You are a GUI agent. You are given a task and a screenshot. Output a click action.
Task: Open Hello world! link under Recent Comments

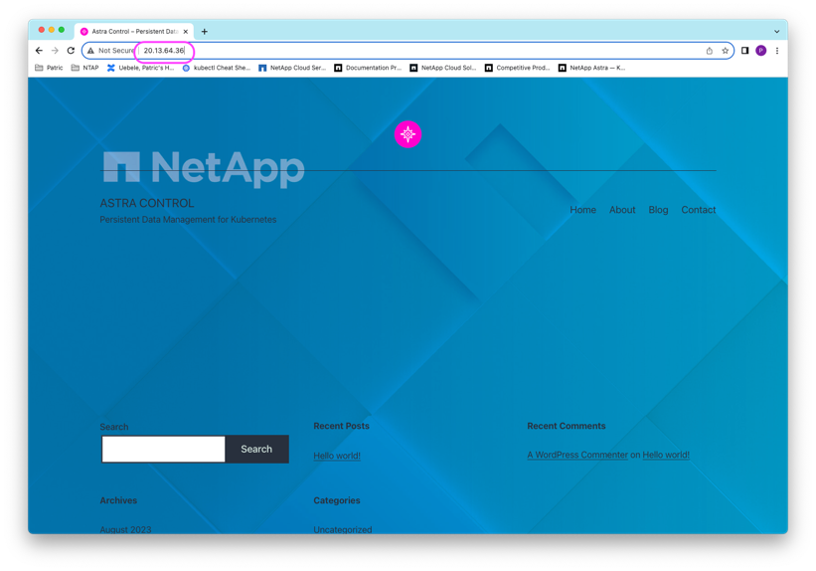point(666,455)
